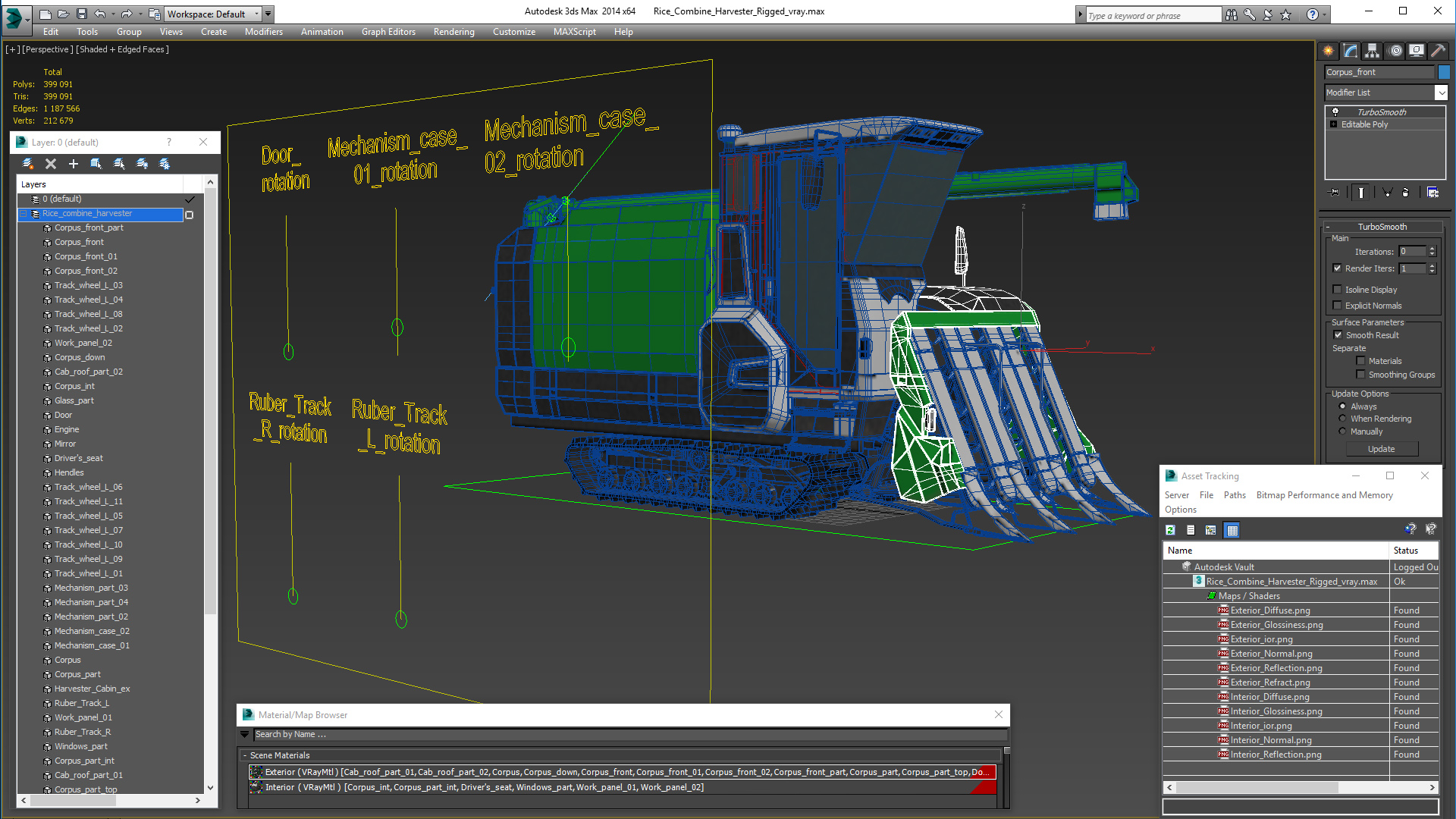Open the Utilities hammer tab
Viewport: 1456px width, 819px height.
1438,51
